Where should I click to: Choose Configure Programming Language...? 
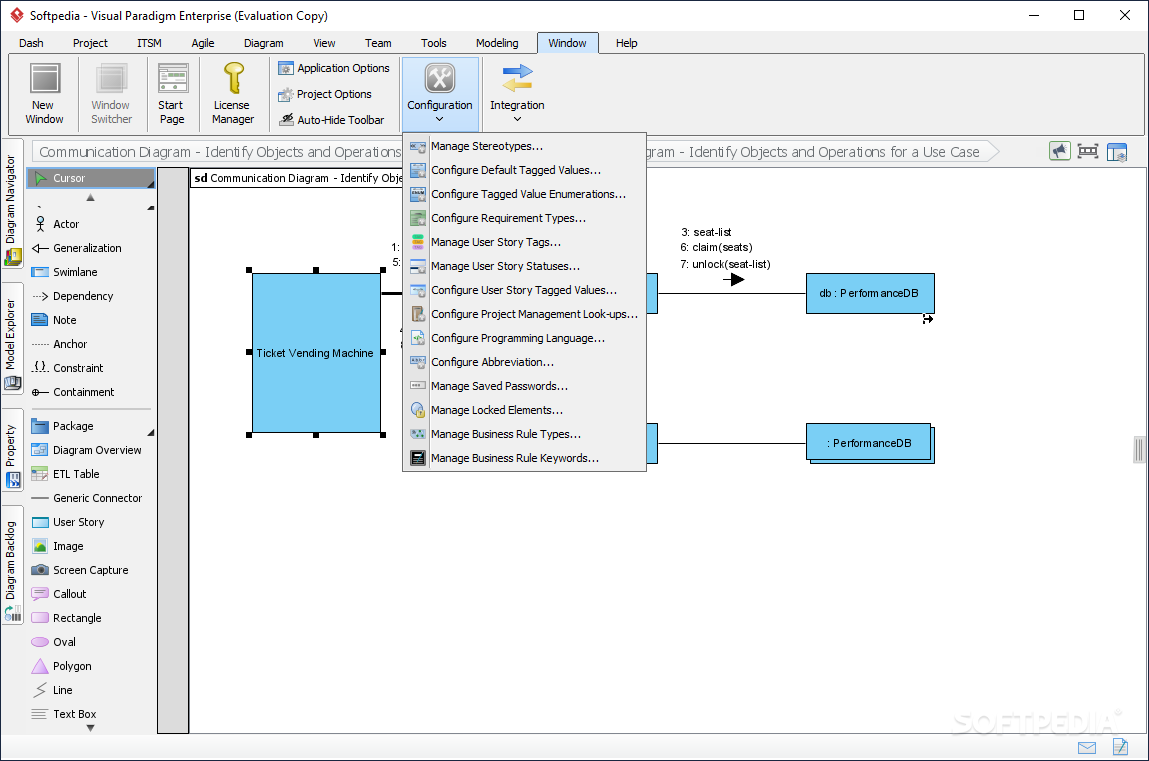tap(525, 338)
